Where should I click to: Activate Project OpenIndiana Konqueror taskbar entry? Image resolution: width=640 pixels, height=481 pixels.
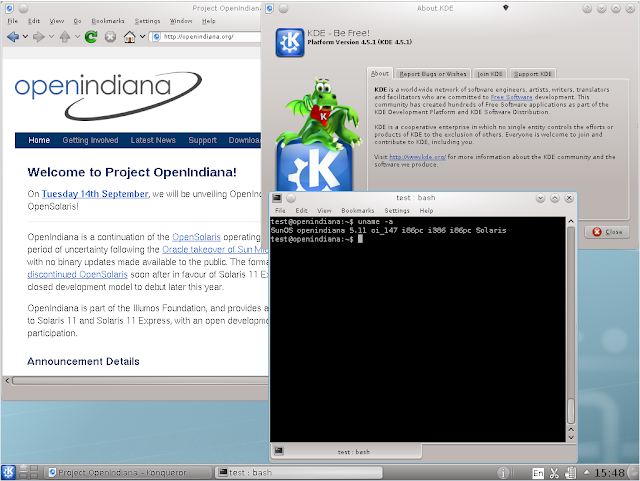click(128, 472)
